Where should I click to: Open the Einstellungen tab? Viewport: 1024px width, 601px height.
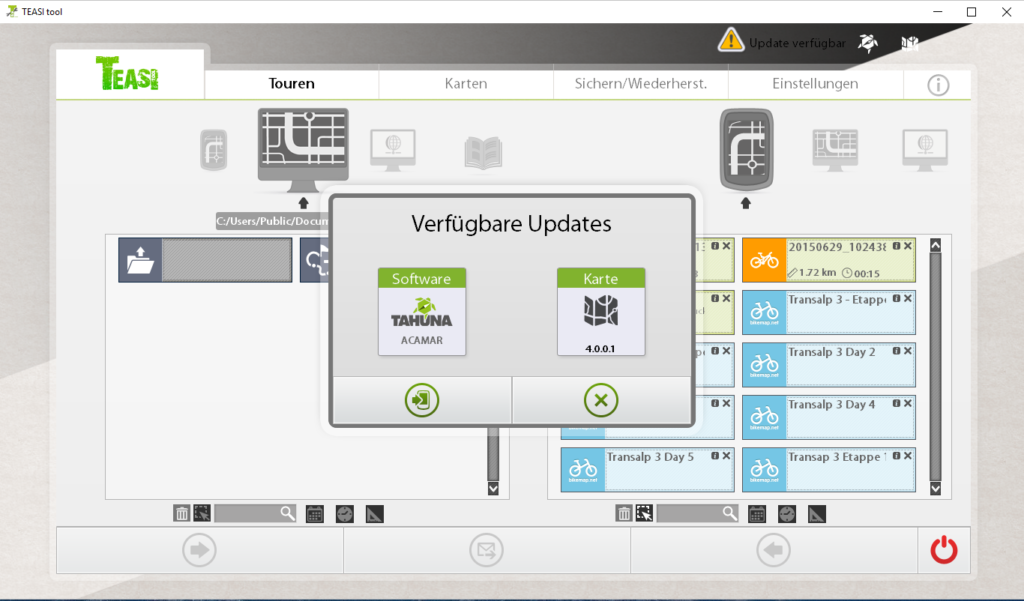click(815, 84)
